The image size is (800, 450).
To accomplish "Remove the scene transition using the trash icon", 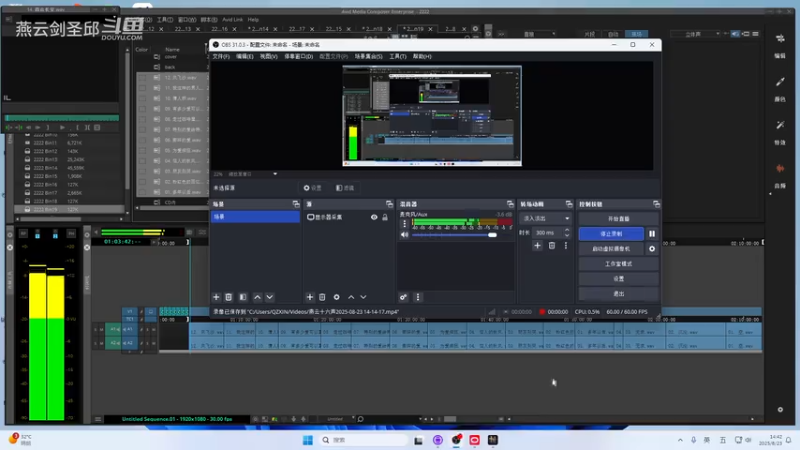I will [x=551, y=245].
